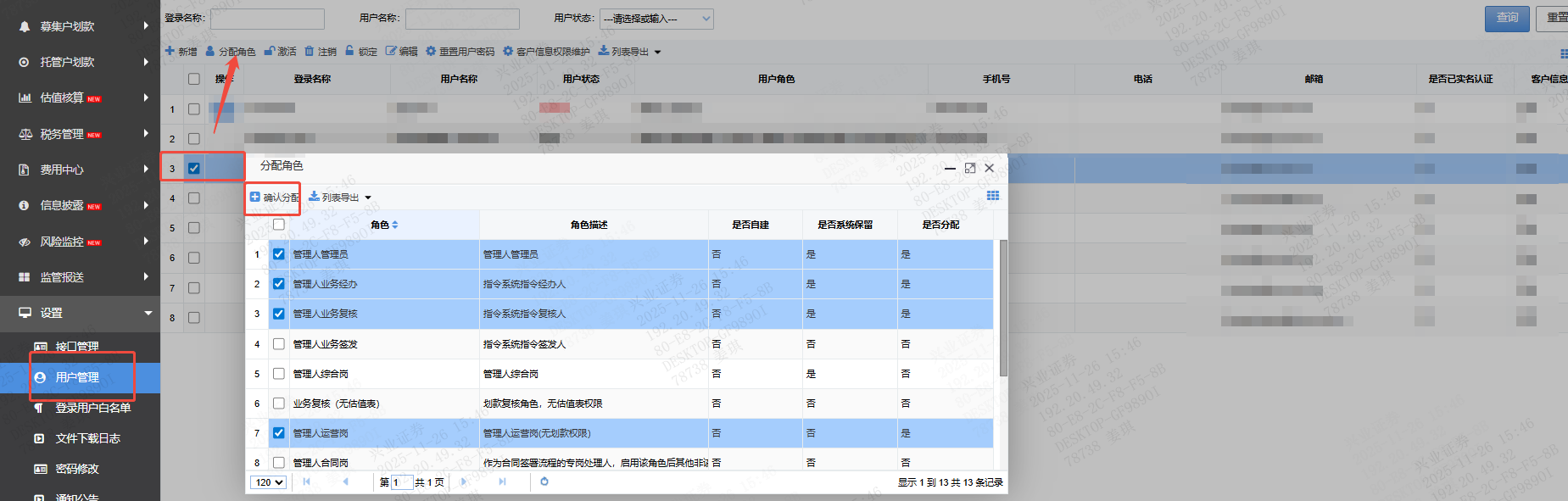Go to last page in dialog pager
The width and height of the screenshot is (1568, 501).
502,482
